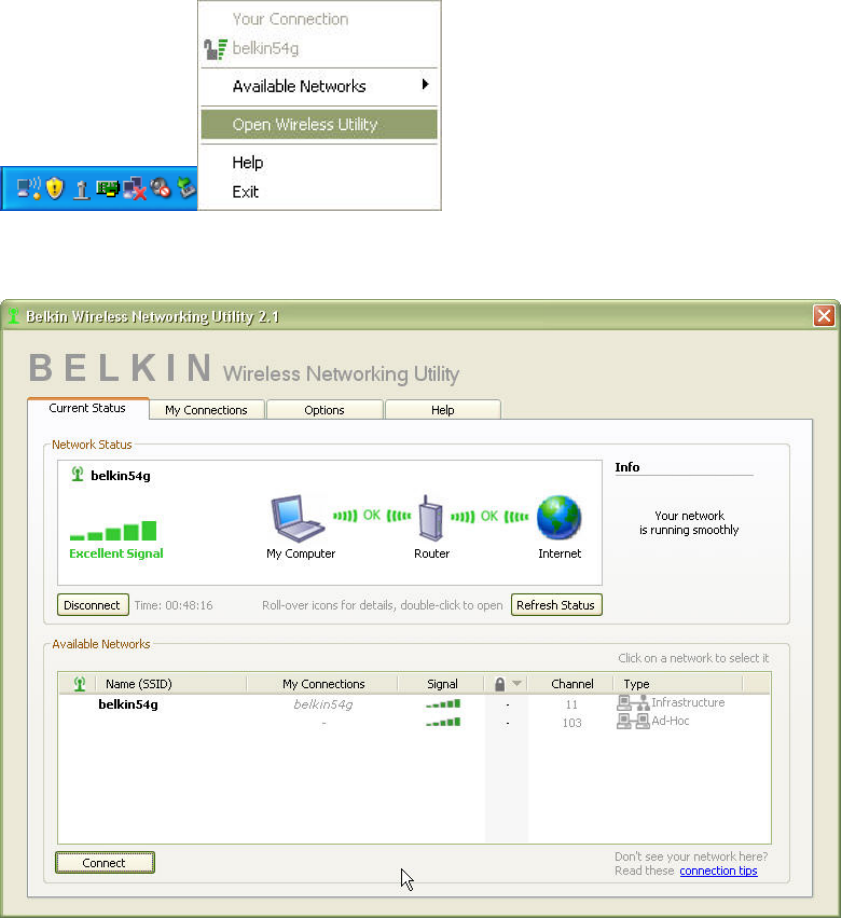This screenshot has height=918, width=841.
Task: Click channel value 11
Action: [x=572, y=704]
